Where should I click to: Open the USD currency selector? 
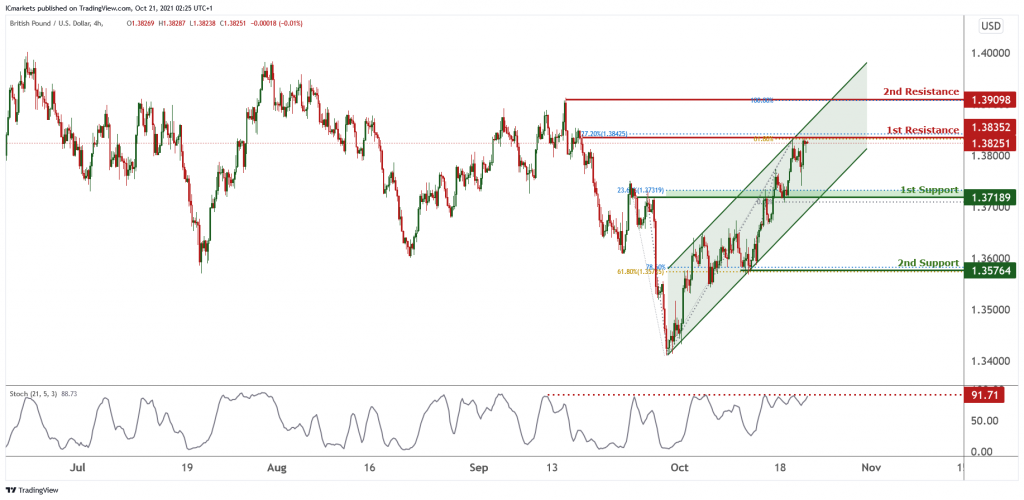991,27
